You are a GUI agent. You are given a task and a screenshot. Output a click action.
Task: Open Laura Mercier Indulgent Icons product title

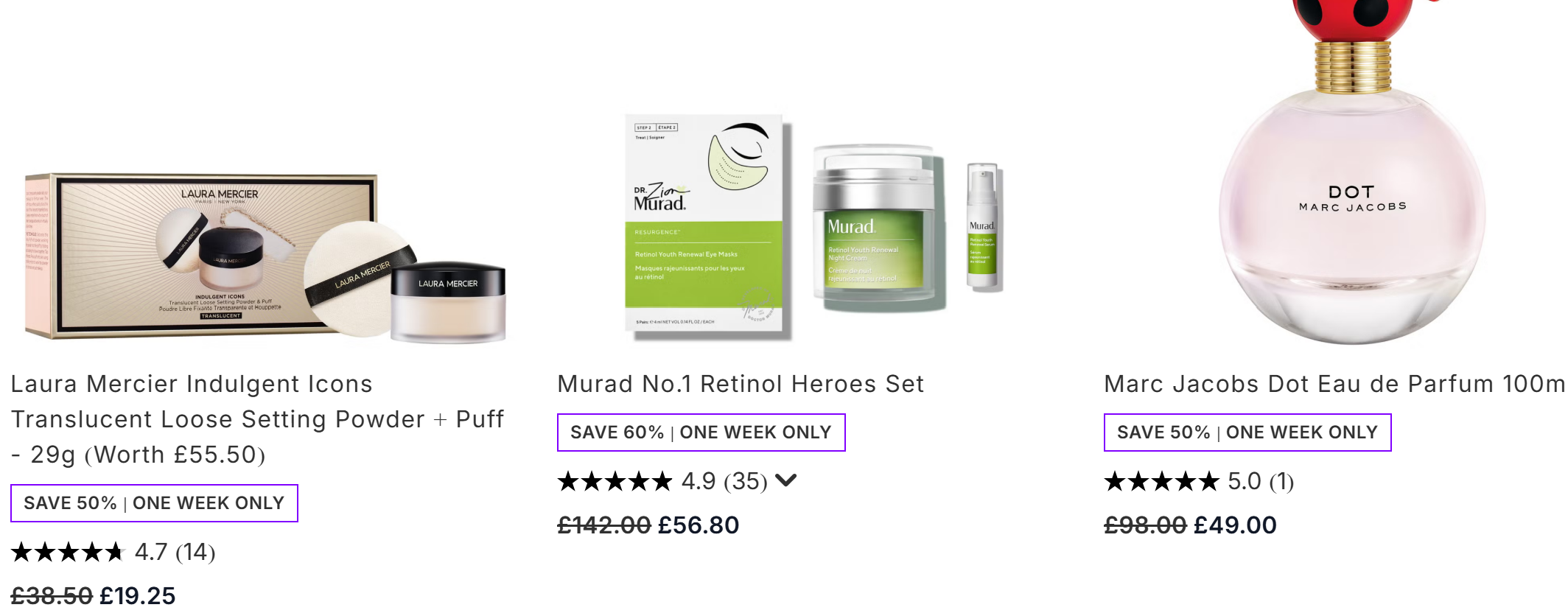pos(257,418)
